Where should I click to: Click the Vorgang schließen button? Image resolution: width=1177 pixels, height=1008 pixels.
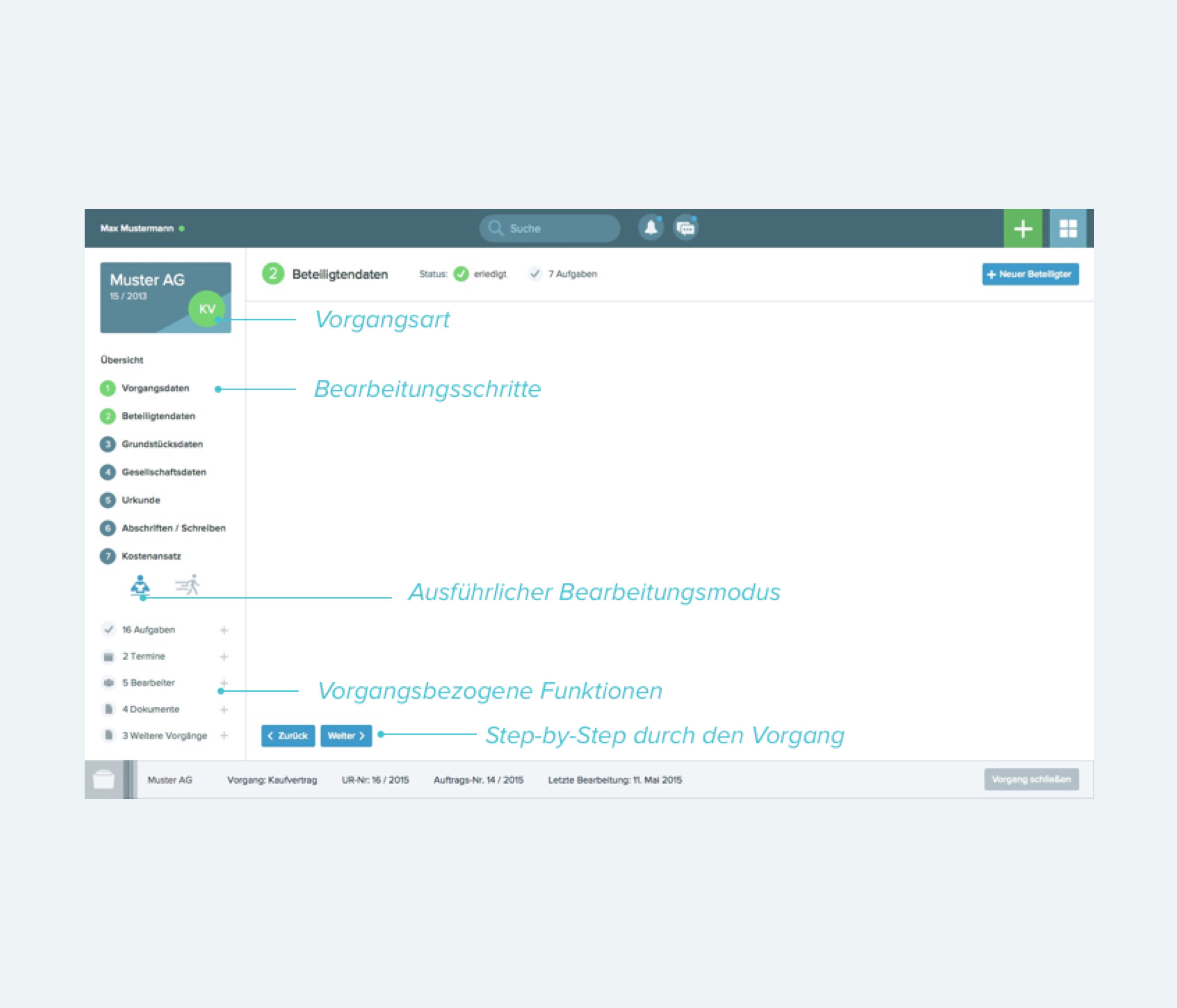pyautogui.click(x=1031, y=779)
